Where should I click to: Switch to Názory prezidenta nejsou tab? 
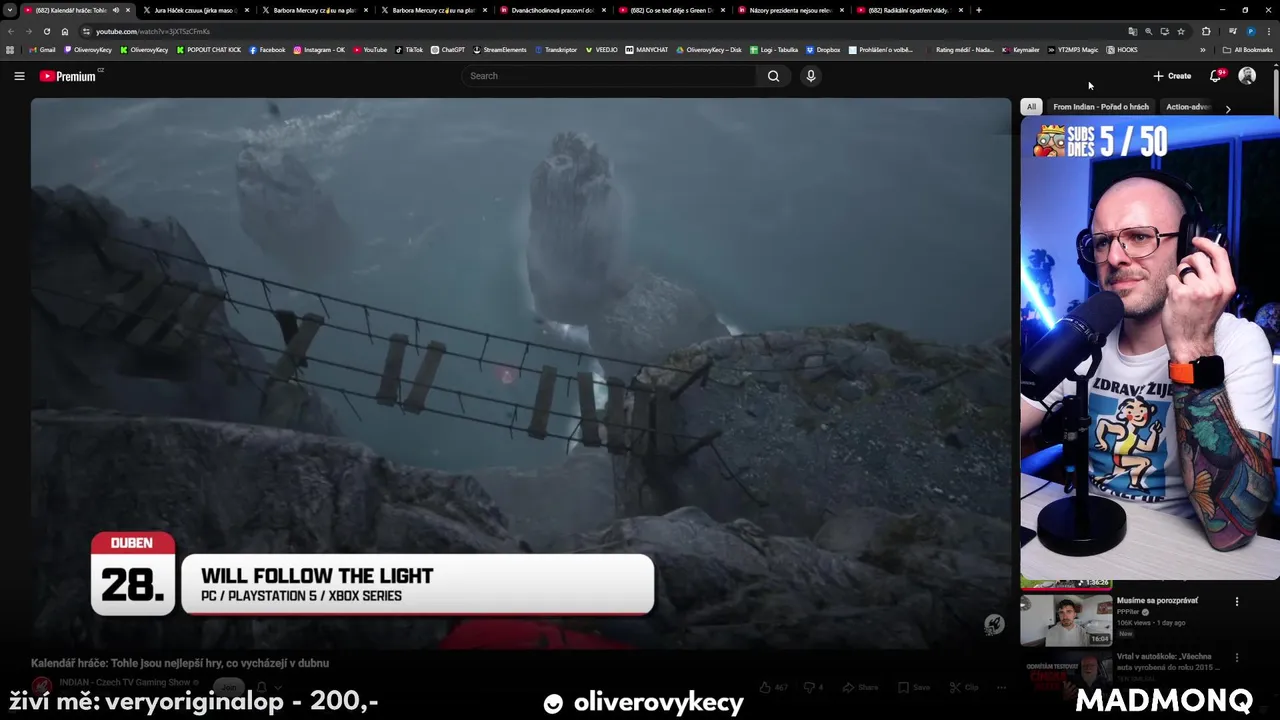point(790,10)
